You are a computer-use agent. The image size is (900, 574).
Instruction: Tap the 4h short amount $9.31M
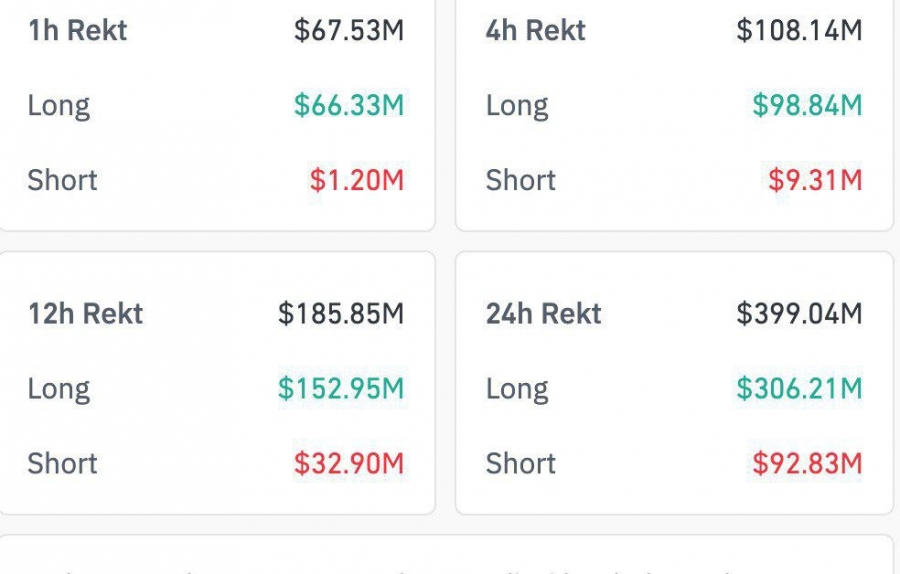coord(815,181)
